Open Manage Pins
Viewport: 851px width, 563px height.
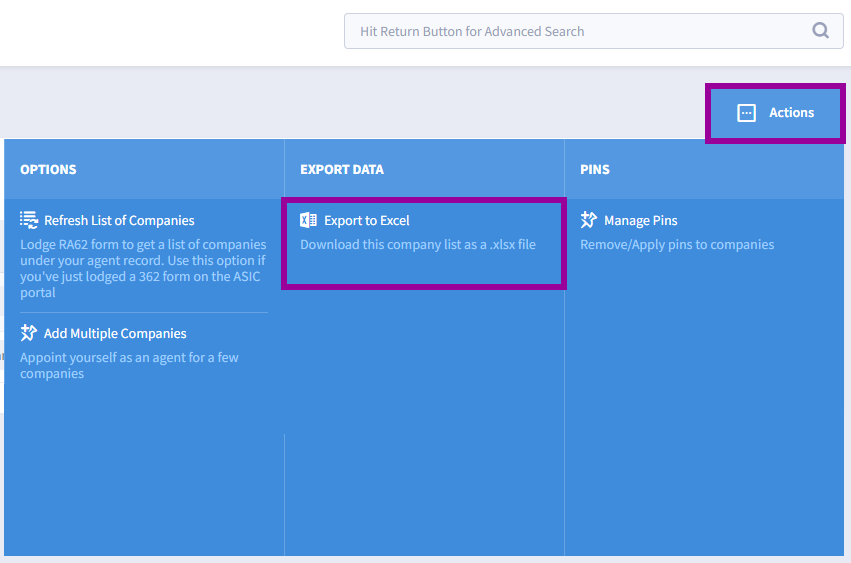pos(640,220)
